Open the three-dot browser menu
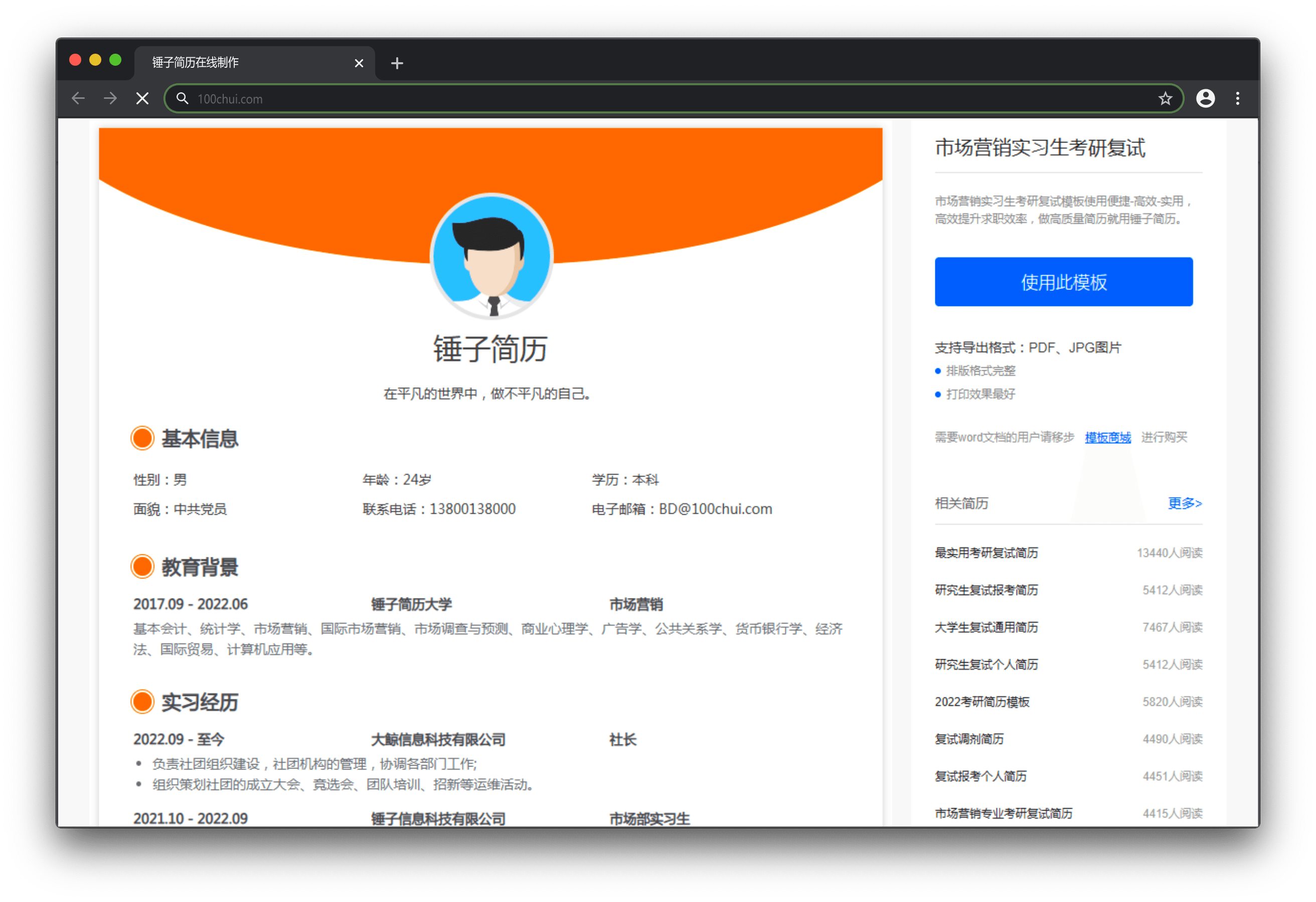This screenshot has width=1316, height=902. pos(1237,99)
